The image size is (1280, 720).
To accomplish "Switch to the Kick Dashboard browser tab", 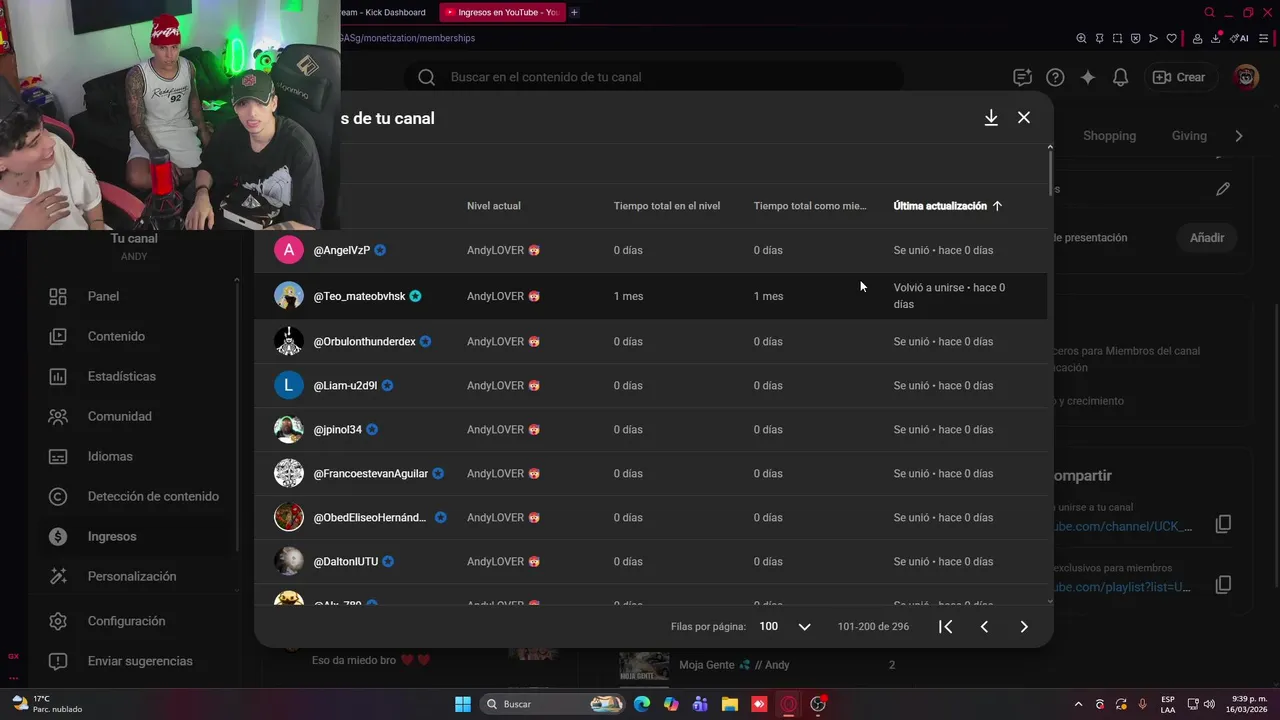I will (x=384, y=12).
